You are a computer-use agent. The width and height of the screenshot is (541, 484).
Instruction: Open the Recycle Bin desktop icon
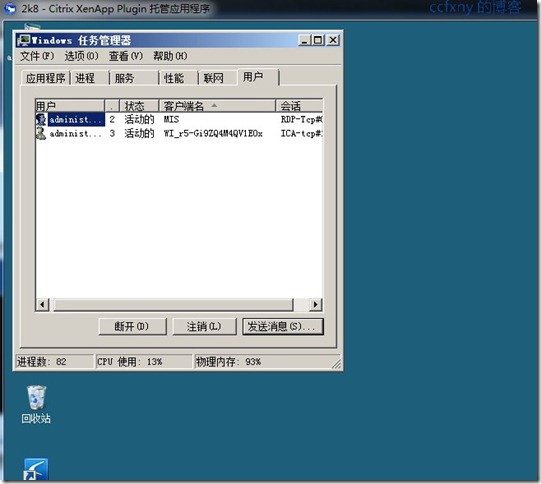[36, 404]
